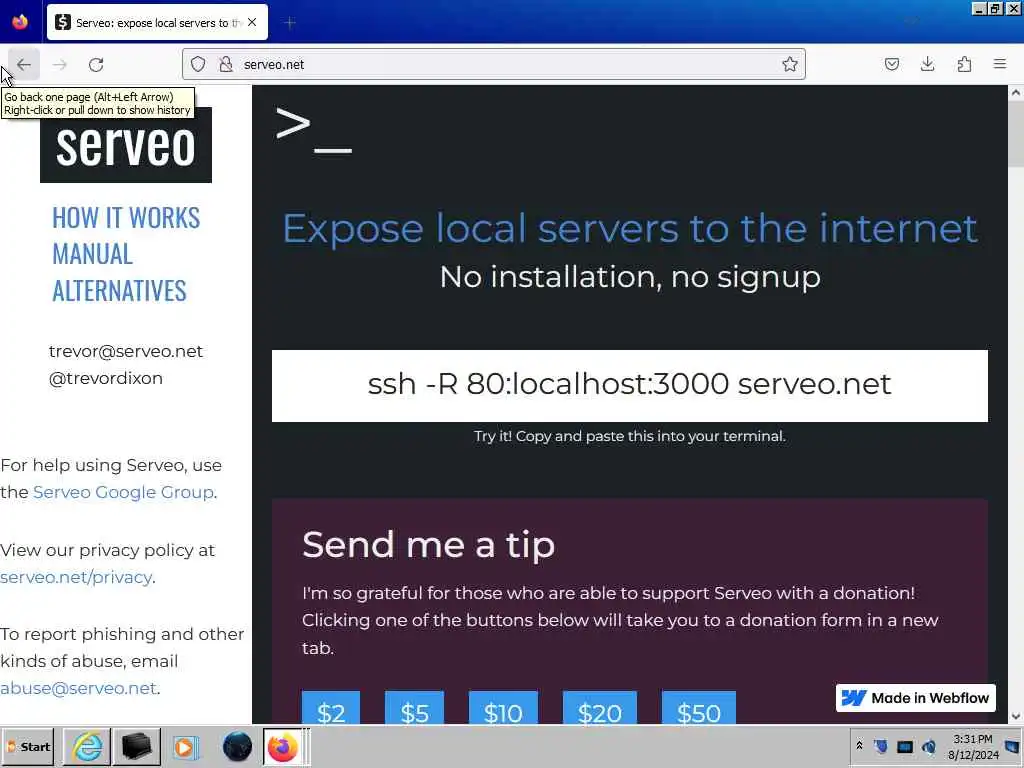
Task: Launch Internet Explorer from taskbar
Action: [86, 746]
